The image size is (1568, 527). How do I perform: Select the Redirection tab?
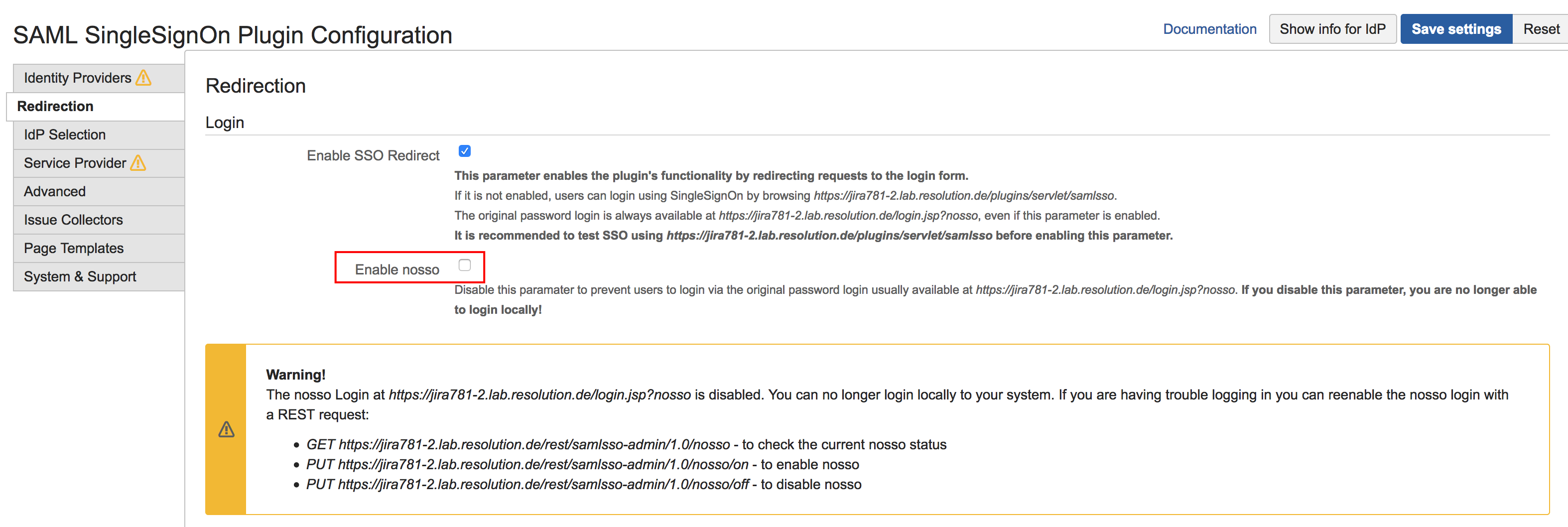click(x=55, y=107)
